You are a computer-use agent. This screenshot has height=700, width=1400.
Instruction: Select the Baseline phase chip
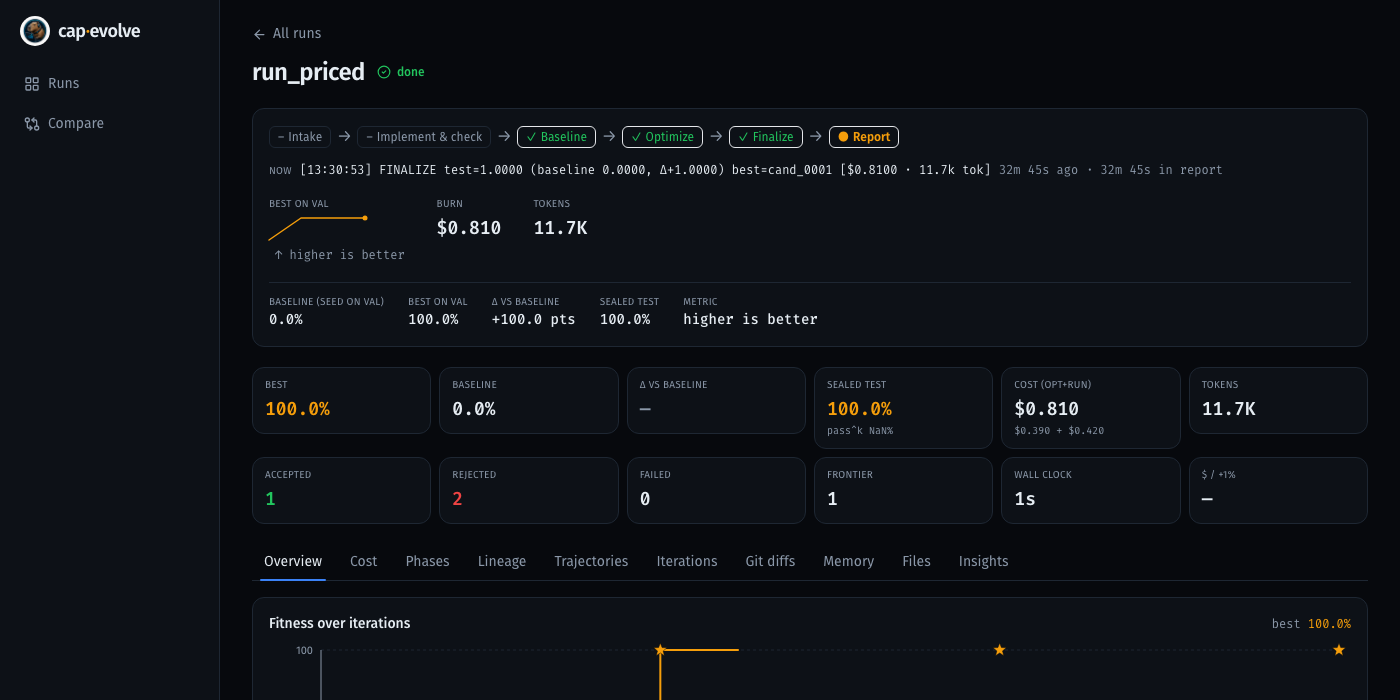pos(556,137)
